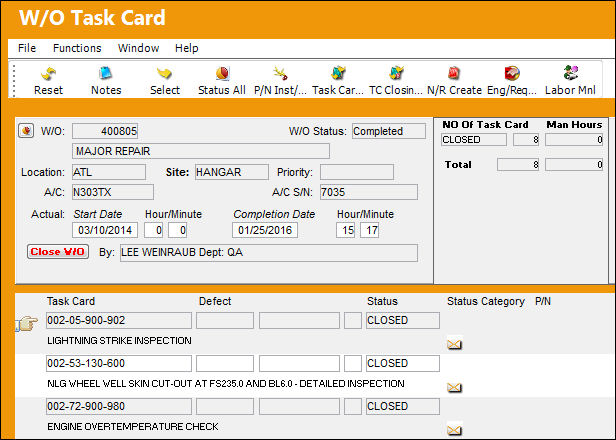Click the pointing hand row indicator

coord(27,323)
